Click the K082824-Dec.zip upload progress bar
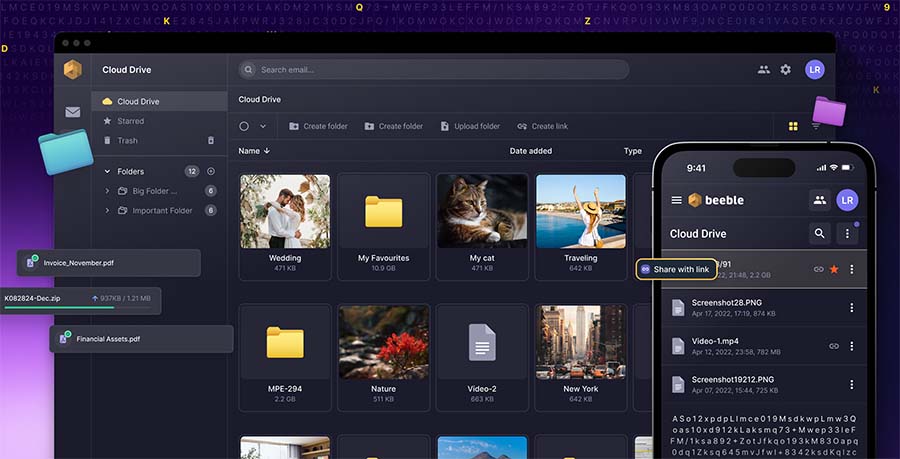Image resolution: width=900 pixels, height=459 pixels. pos(60,308)
